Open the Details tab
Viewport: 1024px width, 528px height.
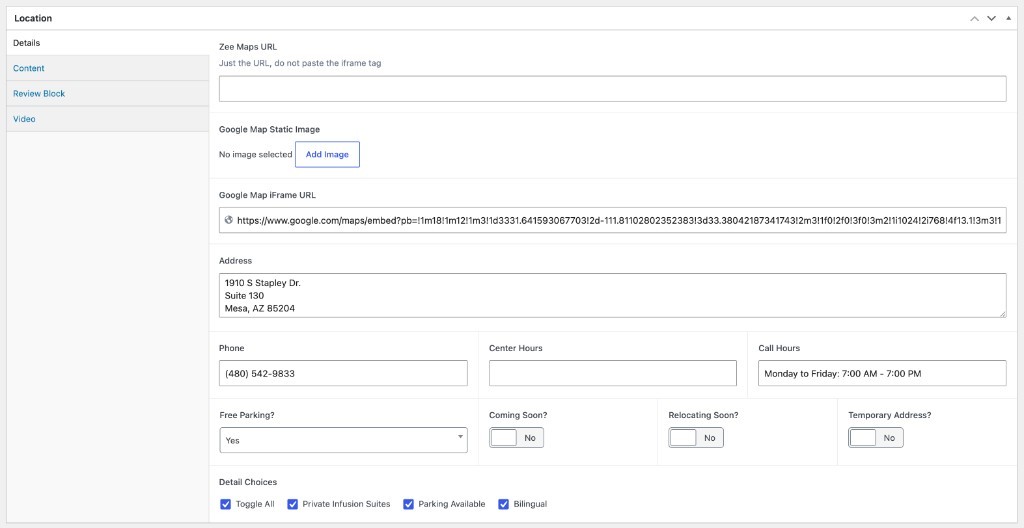(x=108, y=43)
